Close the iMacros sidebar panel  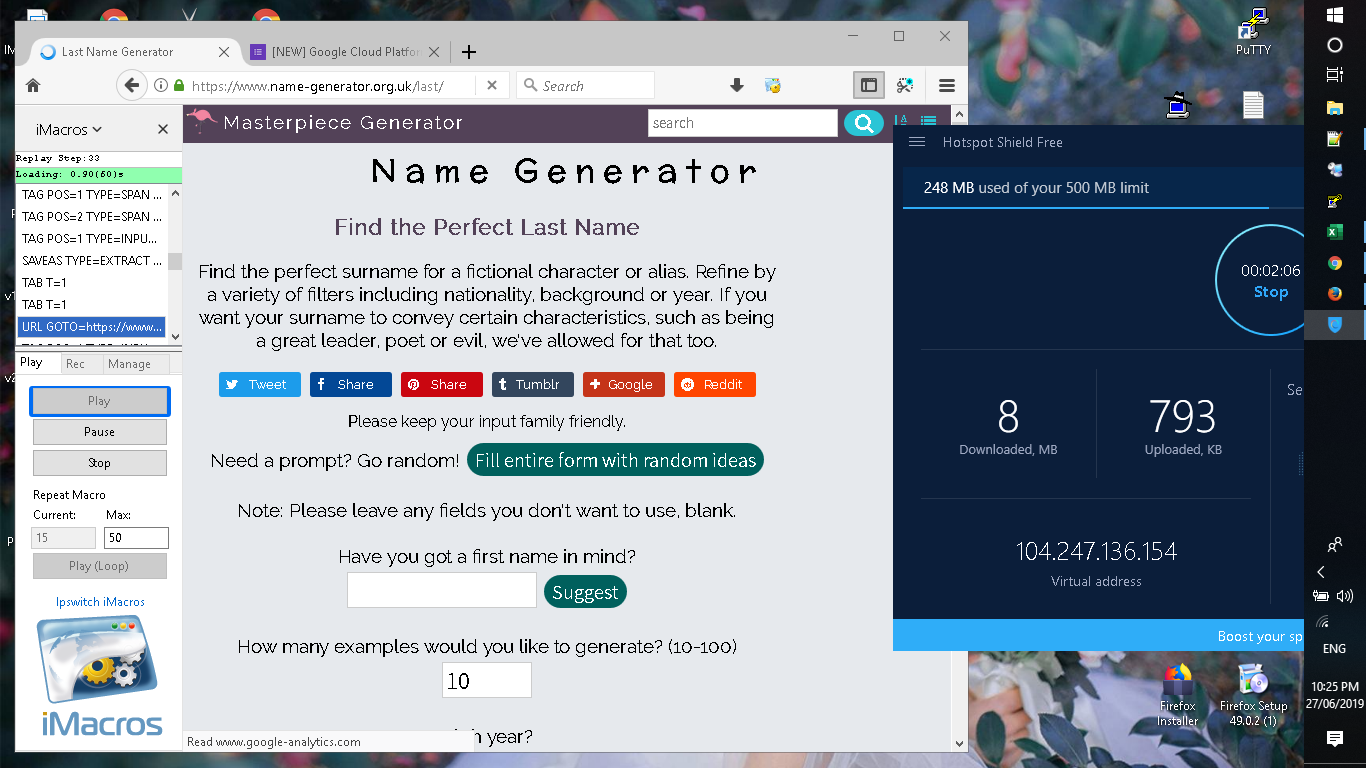tap(163, 129)
